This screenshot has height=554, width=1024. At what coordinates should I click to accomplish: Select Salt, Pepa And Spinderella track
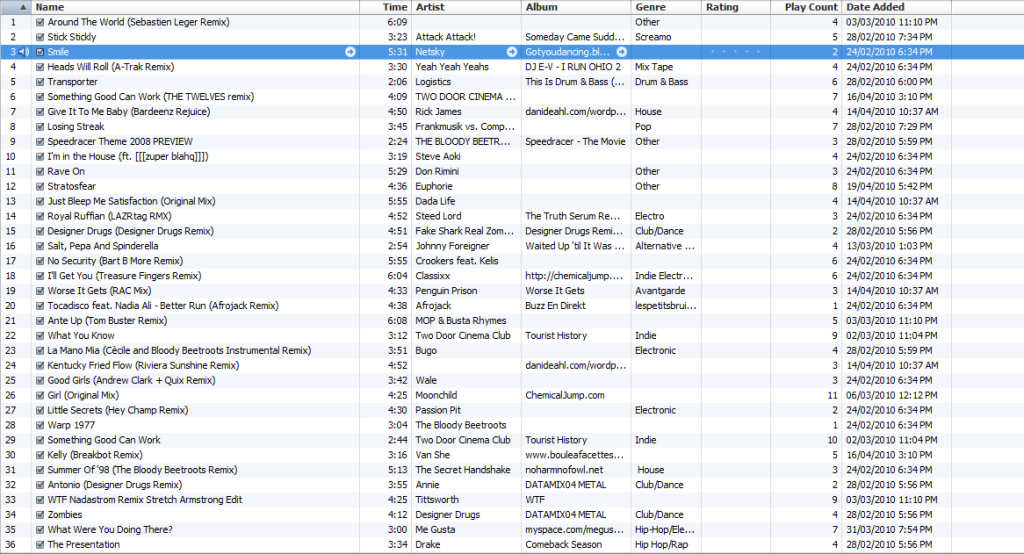pyautogui.click(x=103, y=246)
